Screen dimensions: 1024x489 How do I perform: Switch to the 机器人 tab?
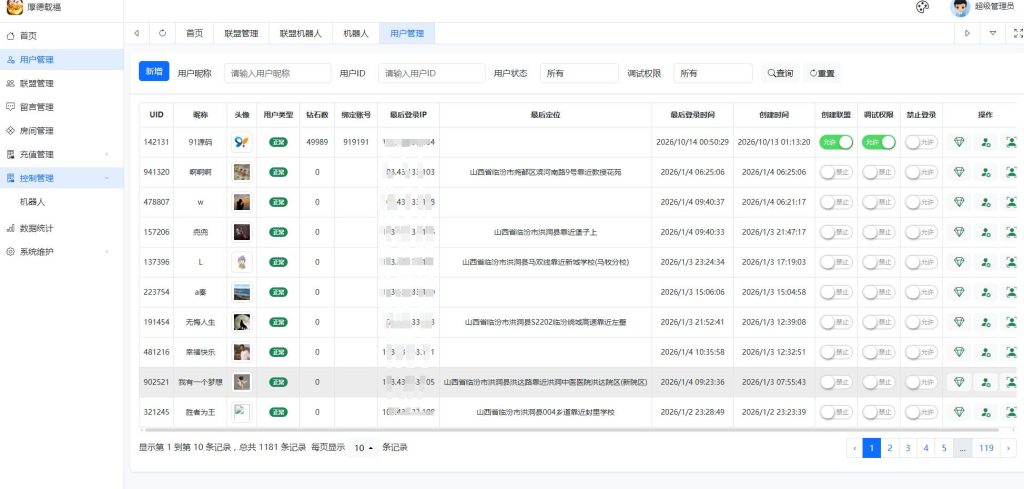pyautogui.click(x=356, y=33)
